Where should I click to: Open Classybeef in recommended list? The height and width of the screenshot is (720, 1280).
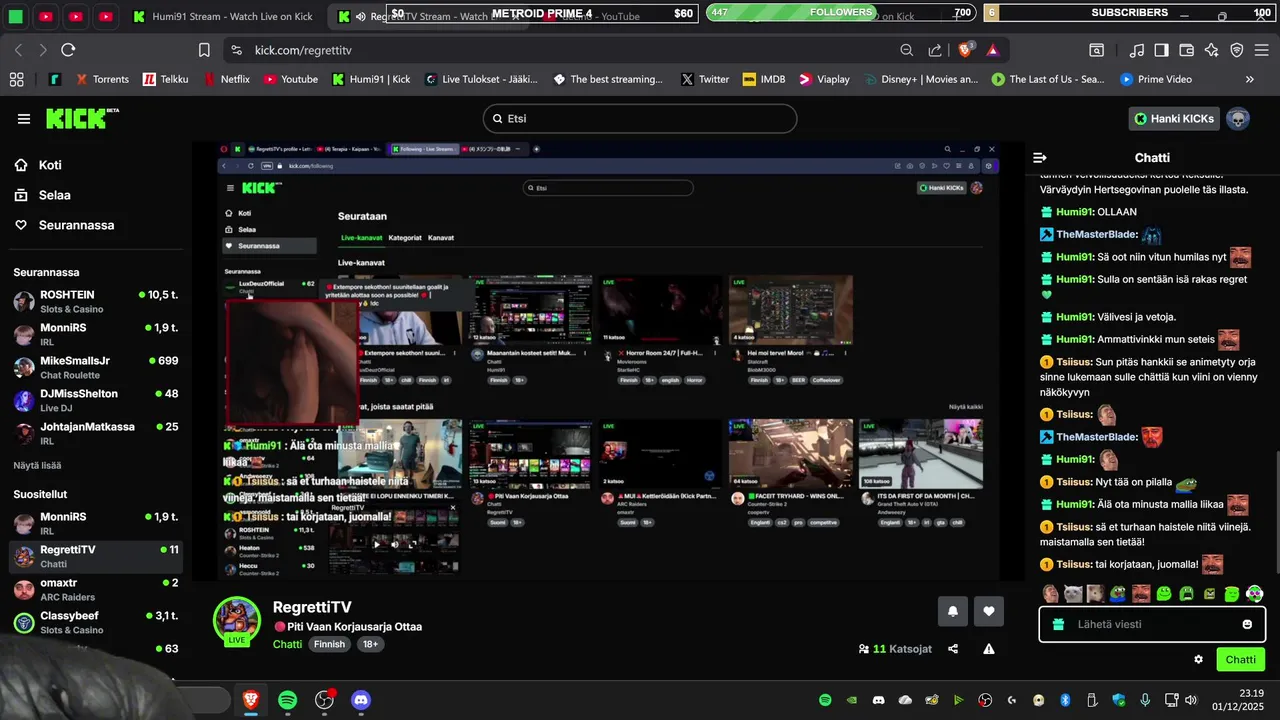click(x=96, y=622)
